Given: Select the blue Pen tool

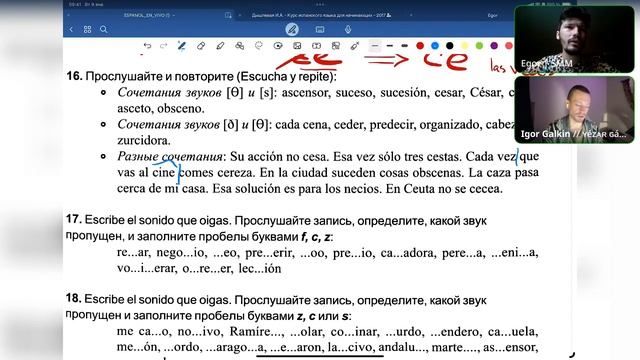Looking at the screenshot, I should [x=182, y=46].
